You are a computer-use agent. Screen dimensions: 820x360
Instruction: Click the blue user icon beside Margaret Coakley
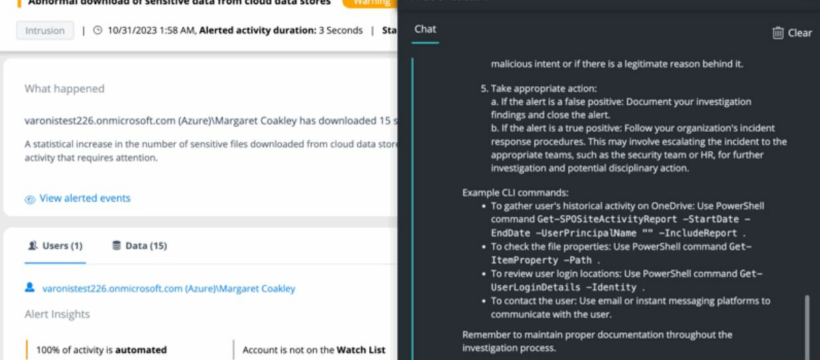tap(30, 287)
